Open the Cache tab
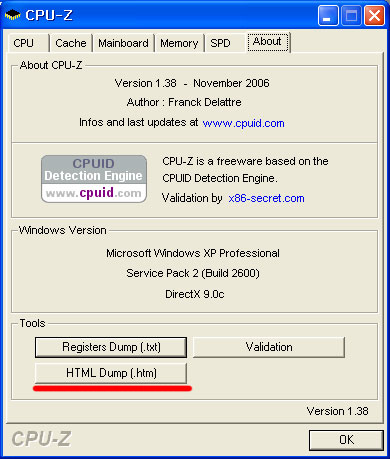 [x=71, y=43]
